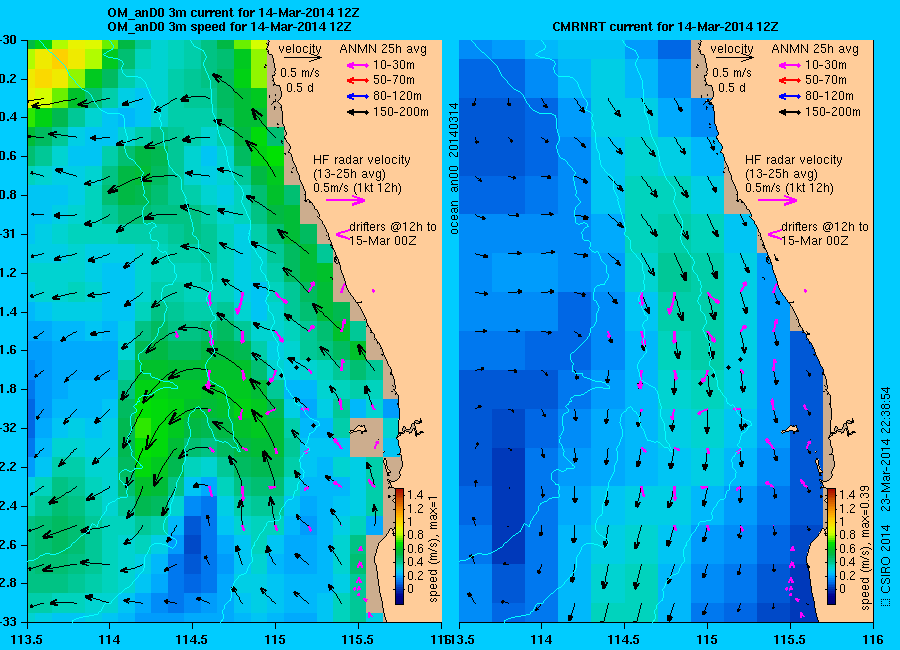Click the right panel speed color bar
This screenshot has width=900, height=650.
[x=831, y=546]
